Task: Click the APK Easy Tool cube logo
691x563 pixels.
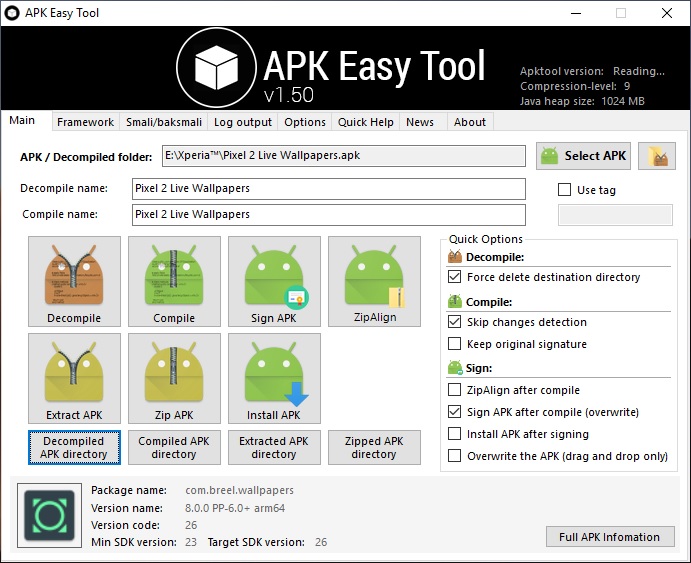Action: click(216, 68)
